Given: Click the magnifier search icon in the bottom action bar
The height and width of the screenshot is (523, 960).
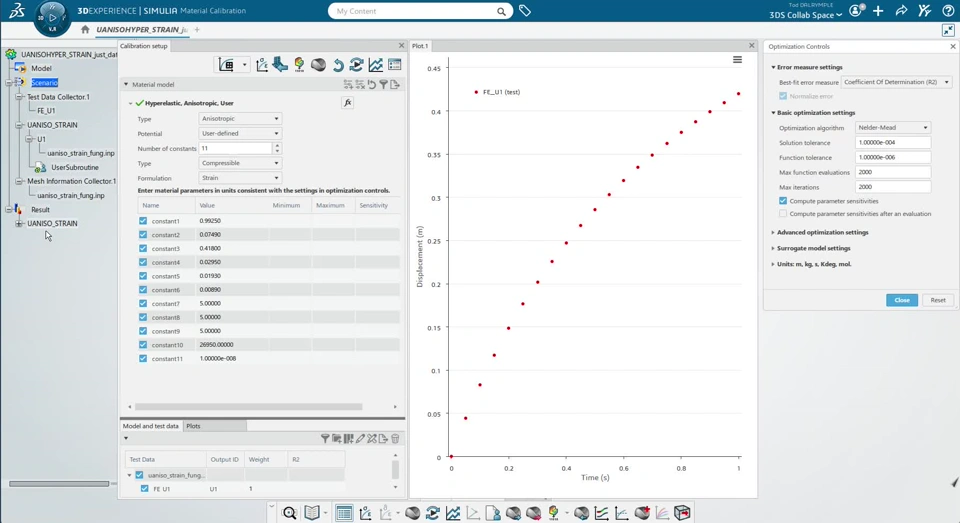Looking at the screenshot, I should pyautogui.click(x=290, y=513).
